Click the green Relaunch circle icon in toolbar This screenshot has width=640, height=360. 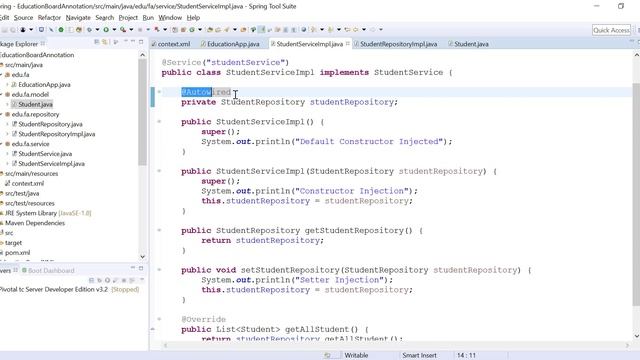tap(61, 29)
